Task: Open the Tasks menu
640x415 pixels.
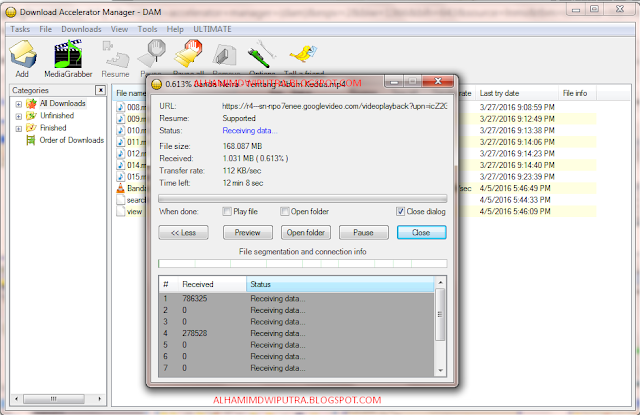Action: click(x=20, y=29)
